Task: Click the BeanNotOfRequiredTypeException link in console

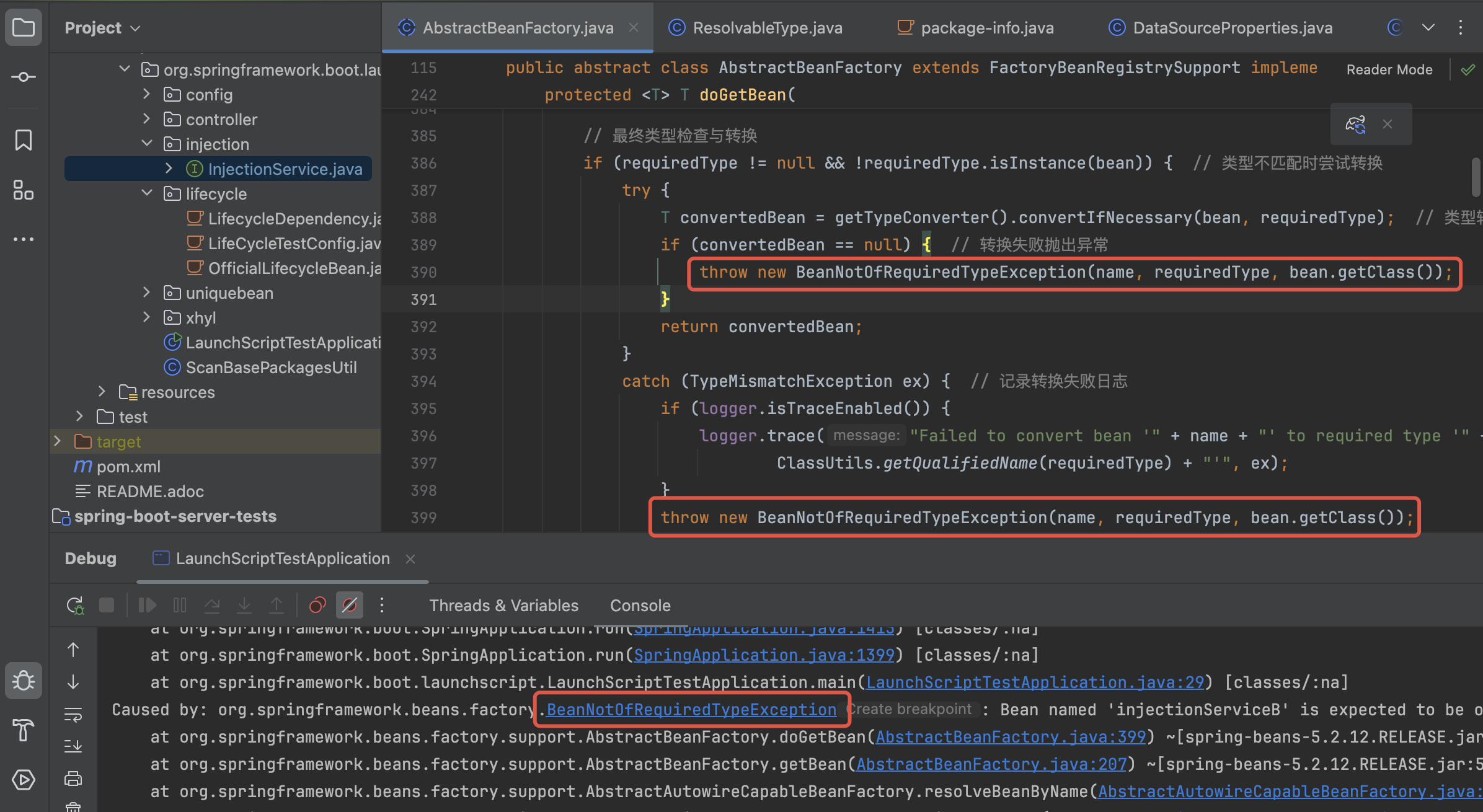Action: tap(691, 710)
